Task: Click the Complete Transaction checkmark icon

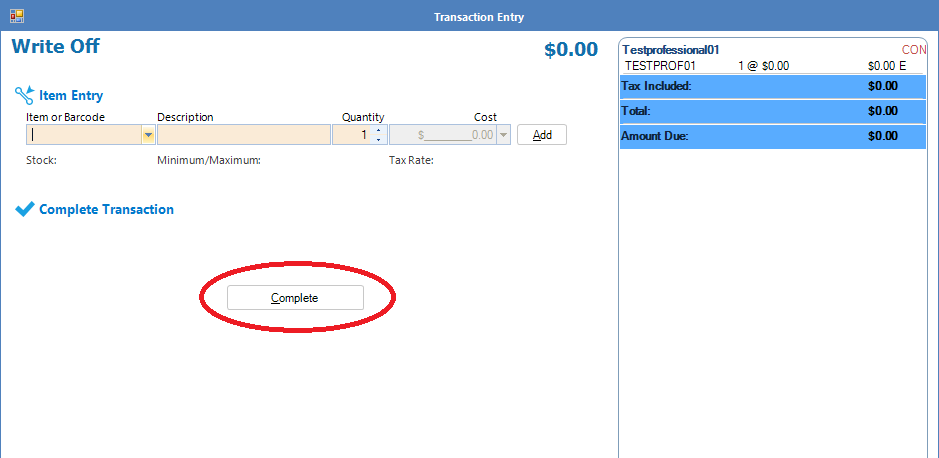Action: pos(24,209)
